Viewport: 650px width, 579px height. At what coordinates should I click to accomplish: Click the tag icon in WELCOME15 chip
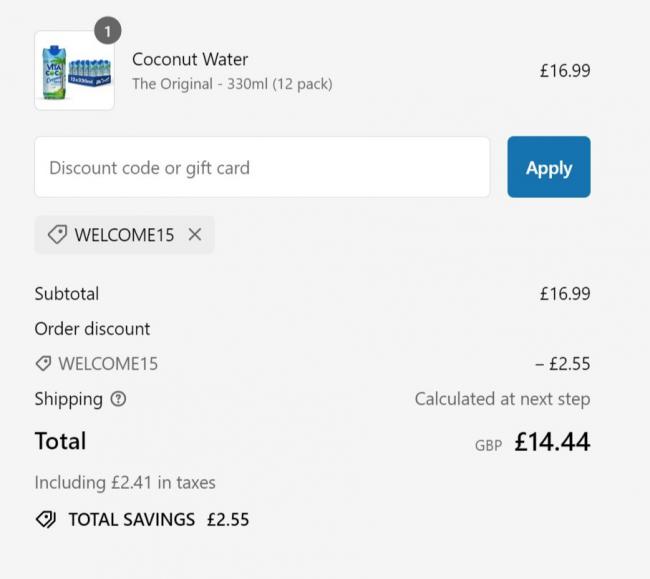tap(57, 235)
